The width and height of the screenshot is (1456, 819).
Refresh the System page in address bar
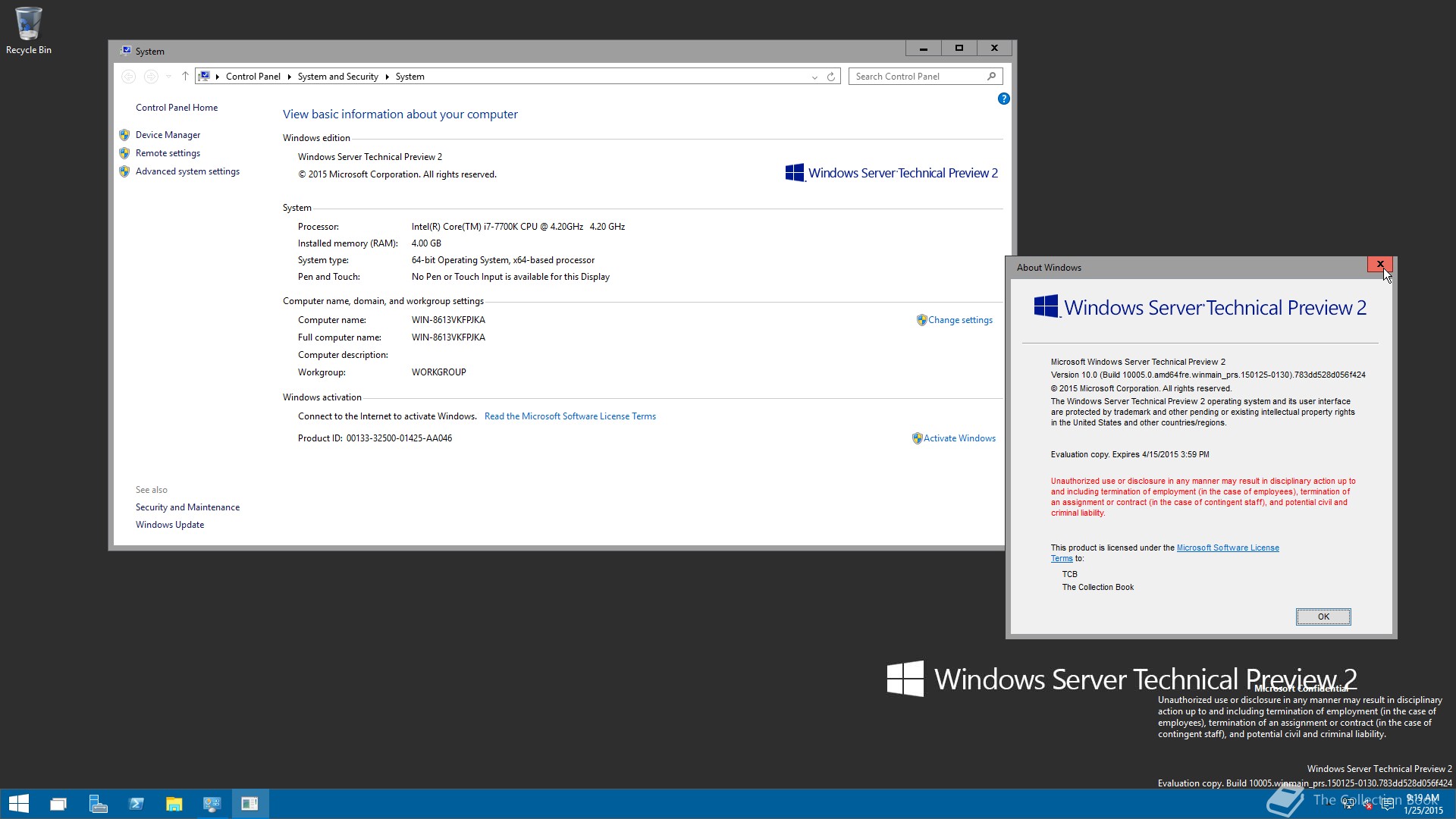point(831,77)
